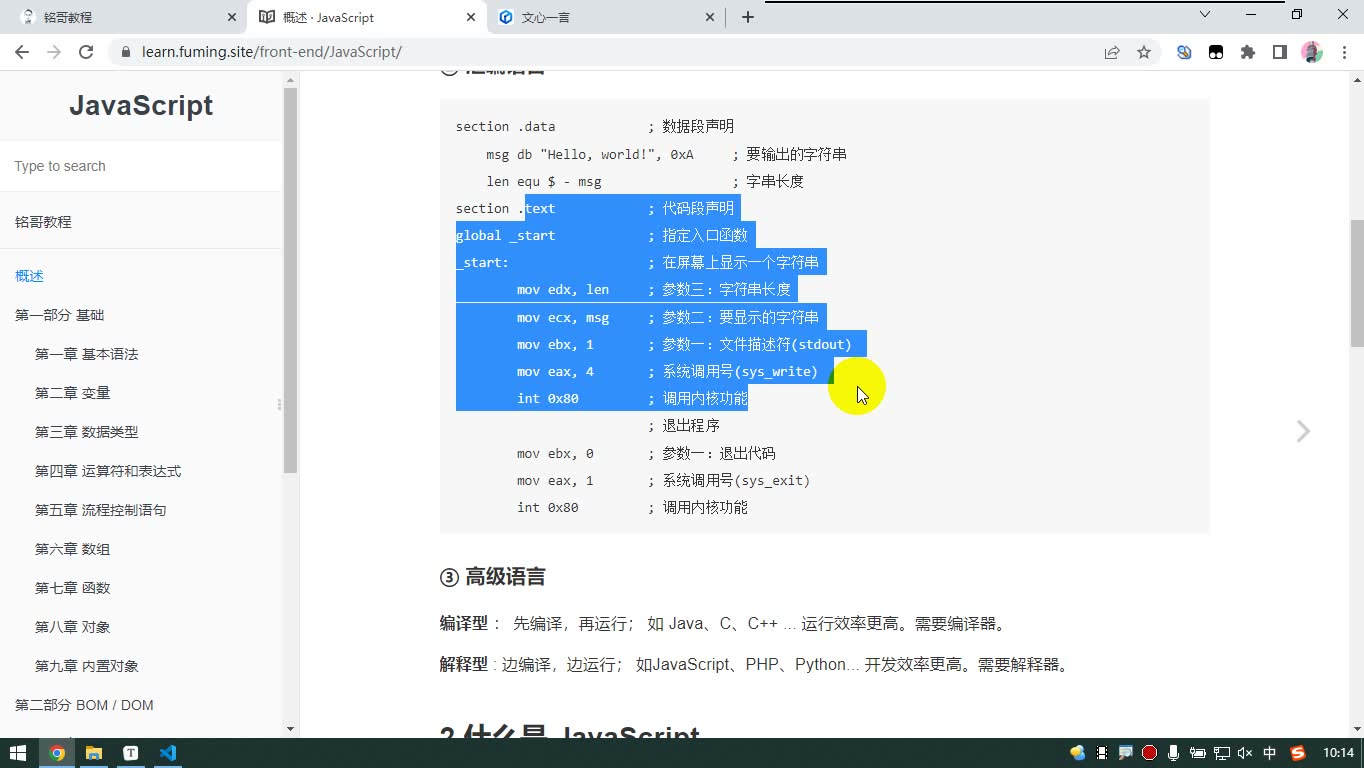Click the next-page arrow on the right
The height and width of the screenshot is (768, 1364).
(x=1303, y=431)
